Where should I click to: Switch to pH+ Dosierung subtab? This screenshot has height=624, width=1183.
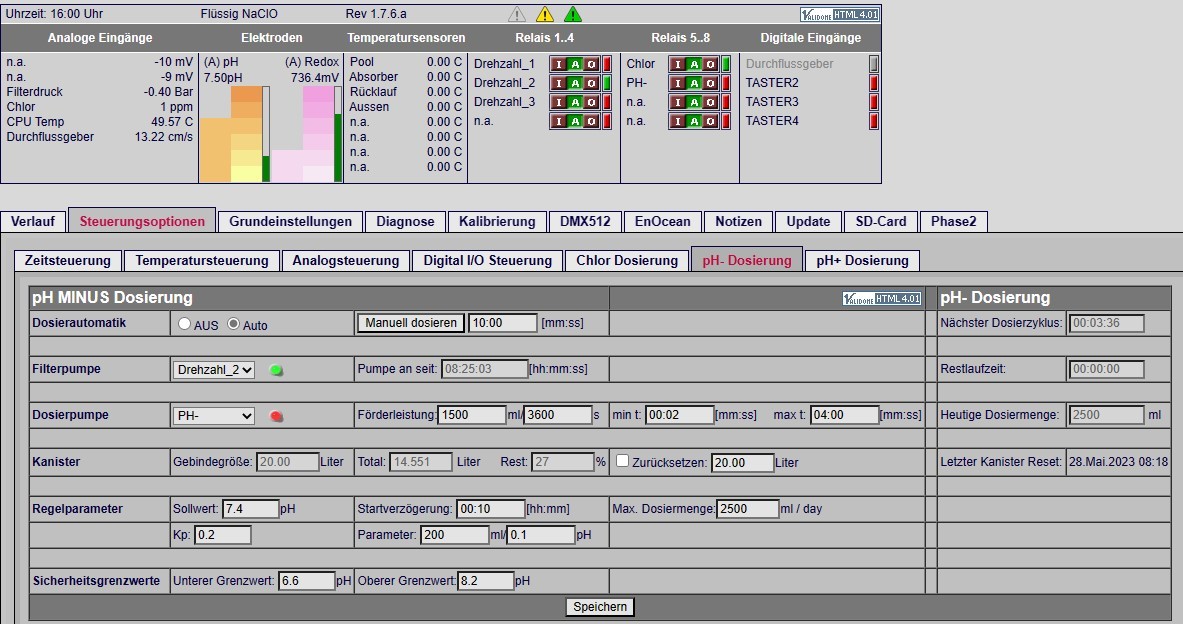[862, 260]
